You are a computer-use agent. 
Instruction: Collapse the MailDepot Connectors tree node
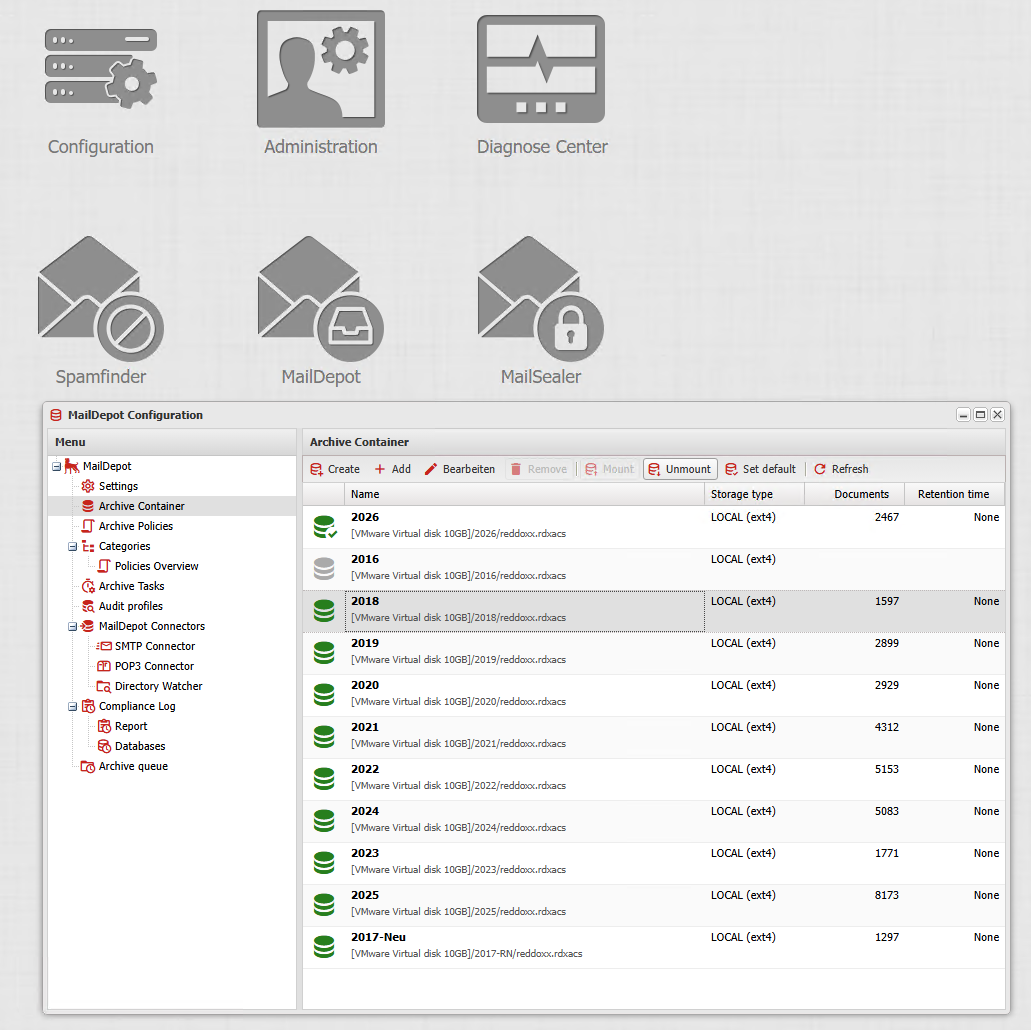73,627
